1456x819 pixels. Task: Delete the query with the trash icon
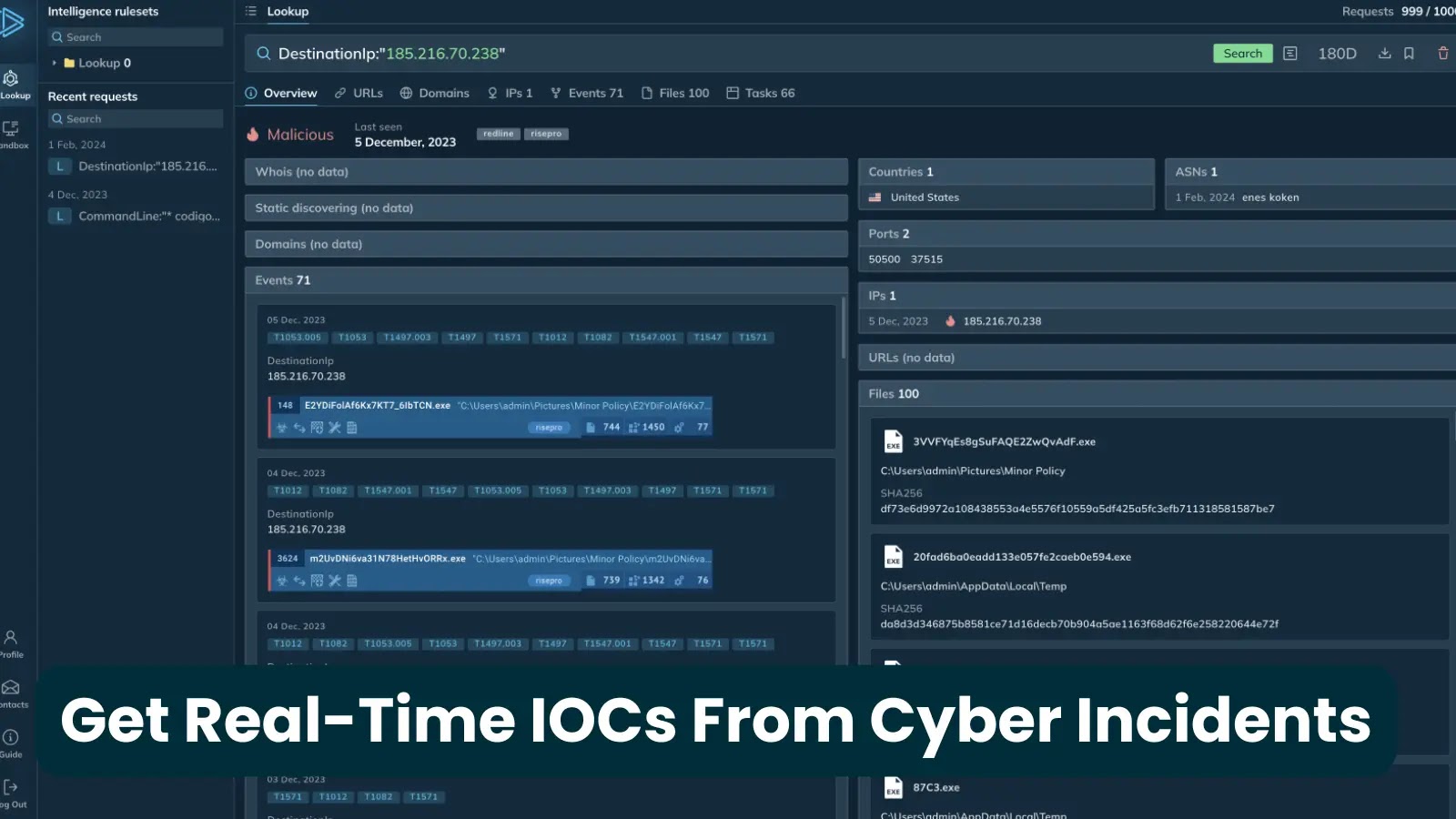(1442, 54)
